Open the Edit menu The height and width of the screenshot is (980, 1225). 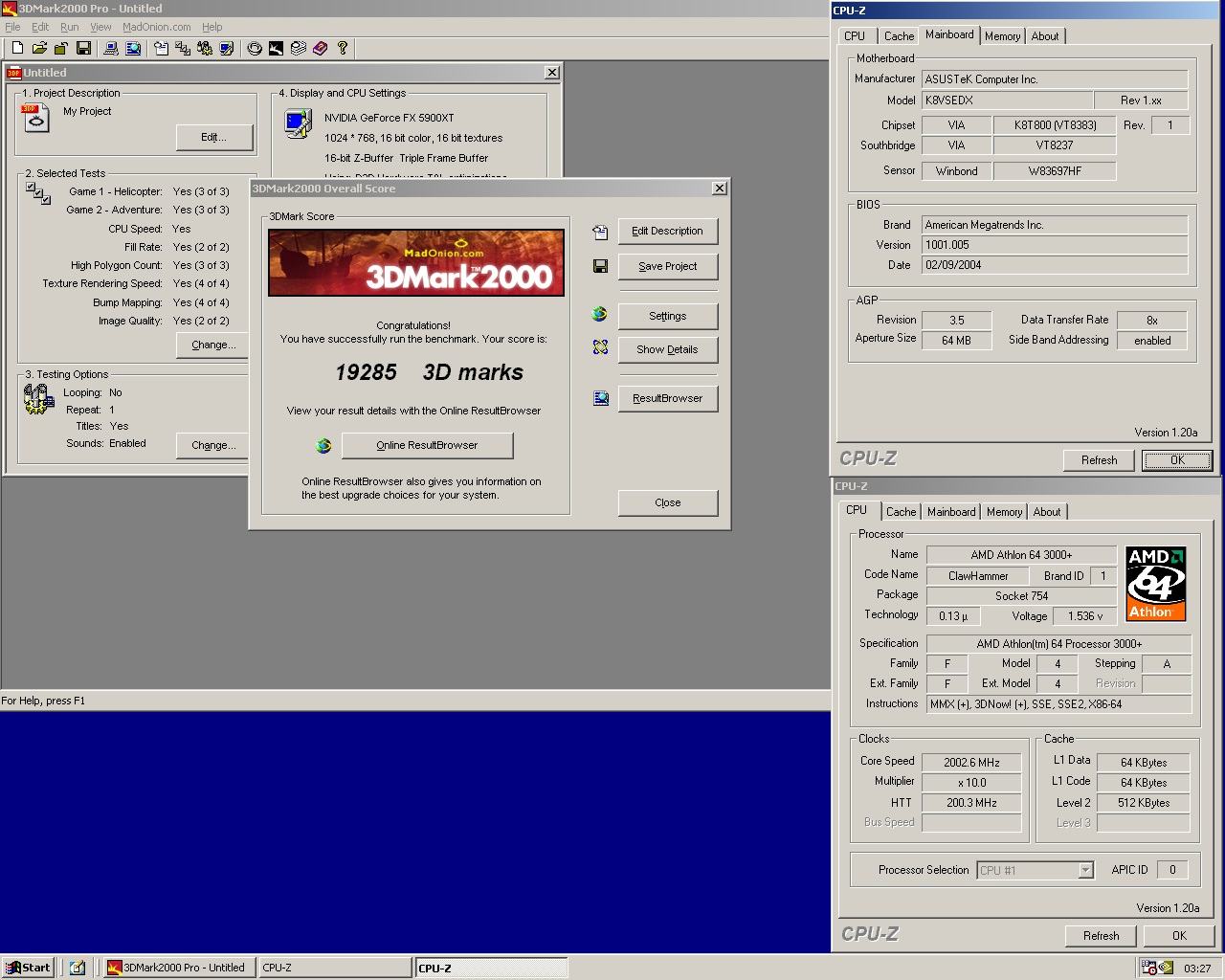point(40,27)
